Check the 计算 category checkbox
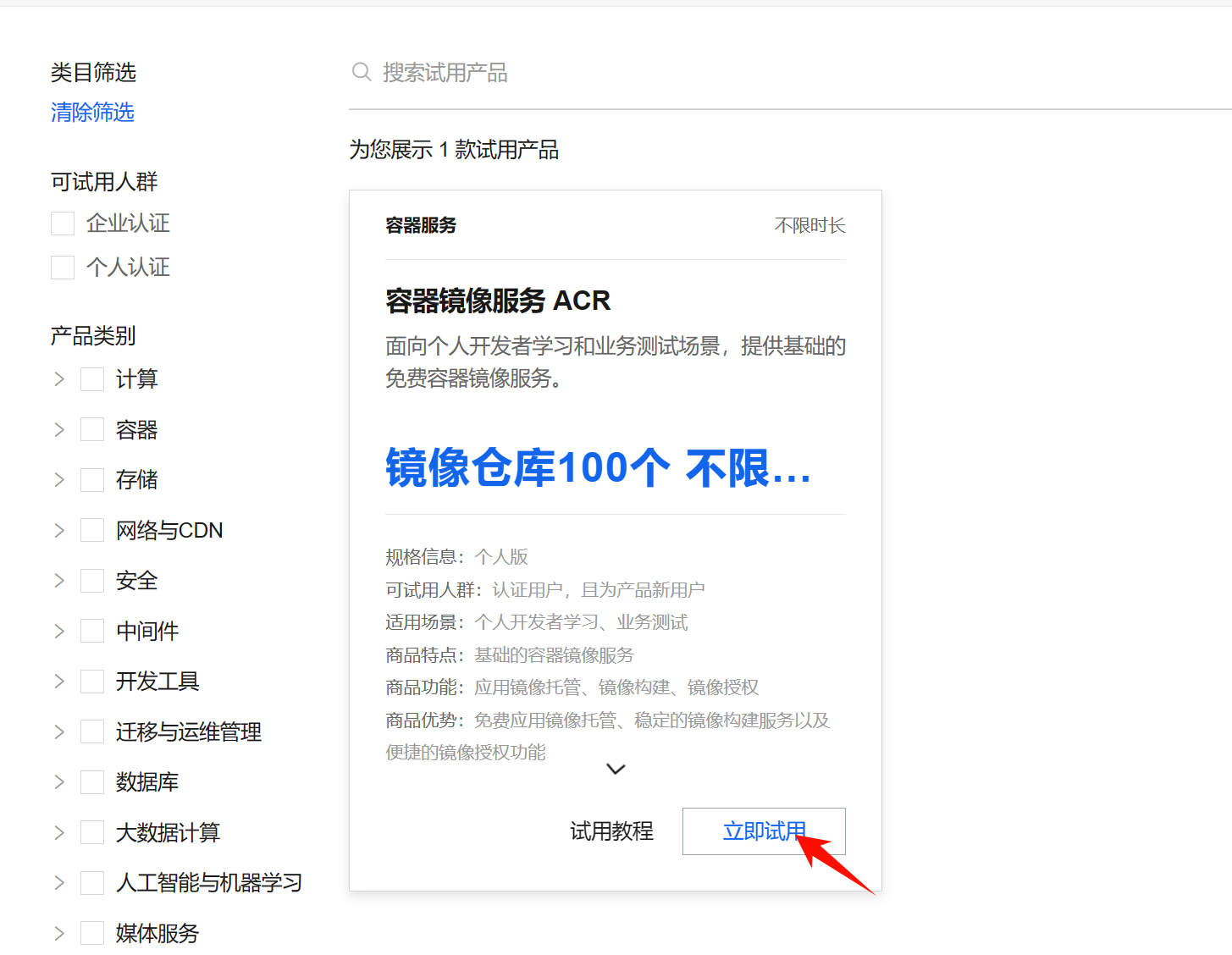1232x955 pixels. point(91,378)
